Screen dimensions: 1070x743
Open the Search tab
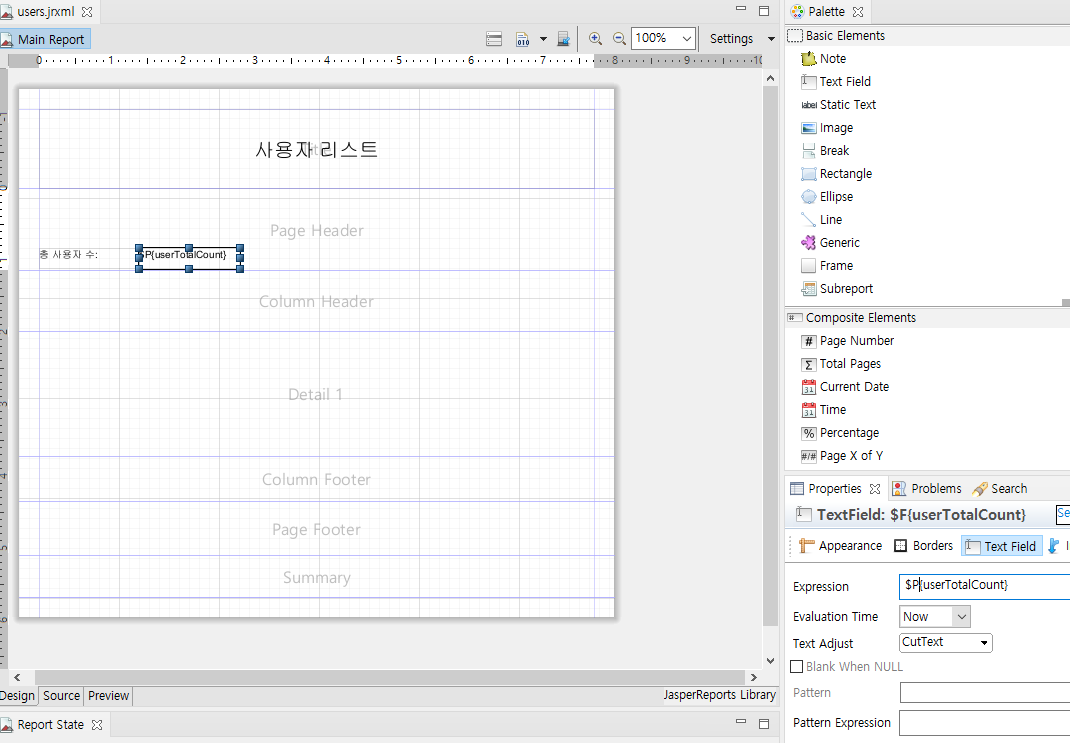tap(1000, 489)
